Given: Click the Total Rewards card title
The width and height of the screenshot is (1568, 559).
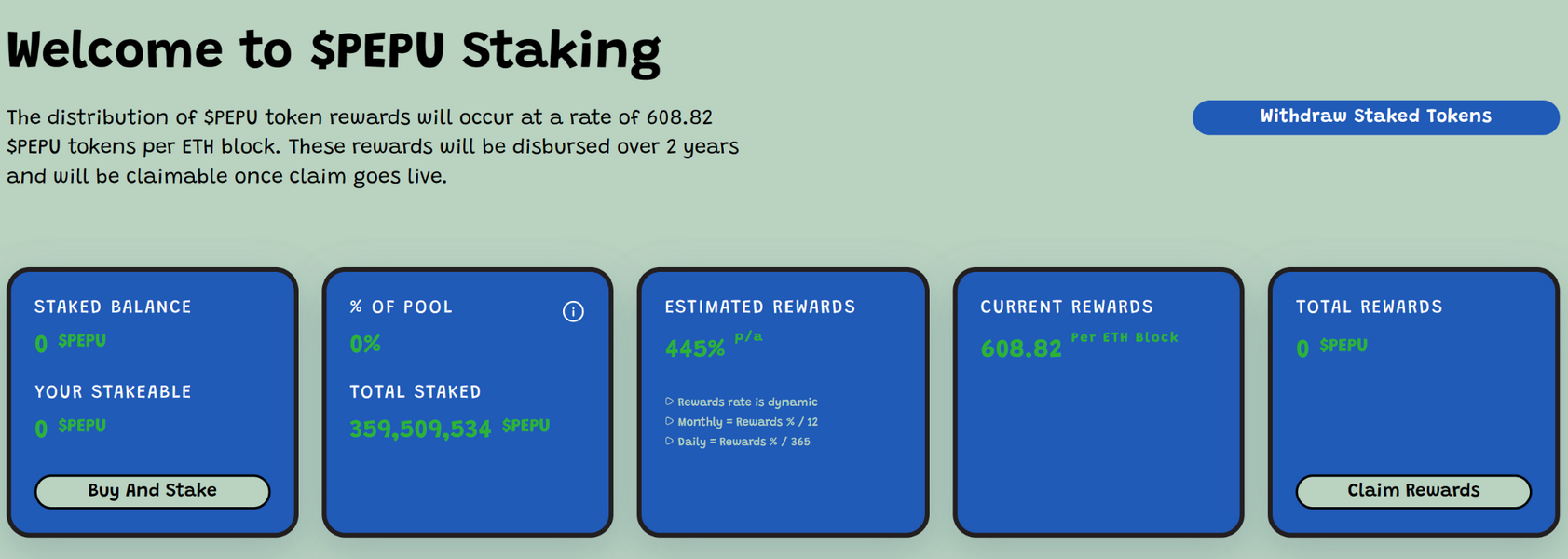Looking at the screenshot, I should click(1370, 307).
